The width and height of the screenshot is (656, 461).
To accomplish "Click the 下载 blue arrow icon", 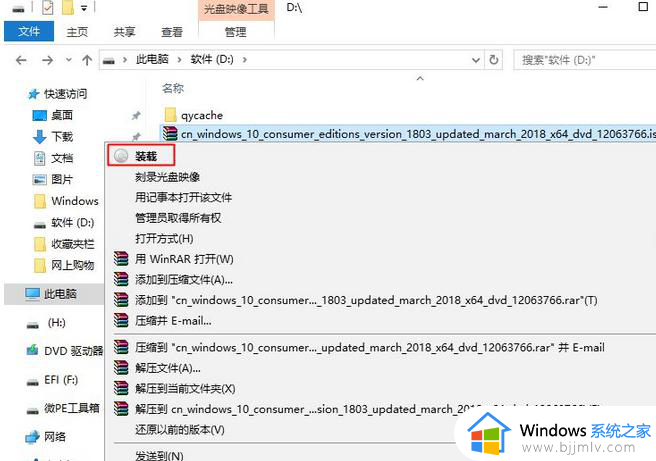I will pyautogui.click(x=39, y=137).
